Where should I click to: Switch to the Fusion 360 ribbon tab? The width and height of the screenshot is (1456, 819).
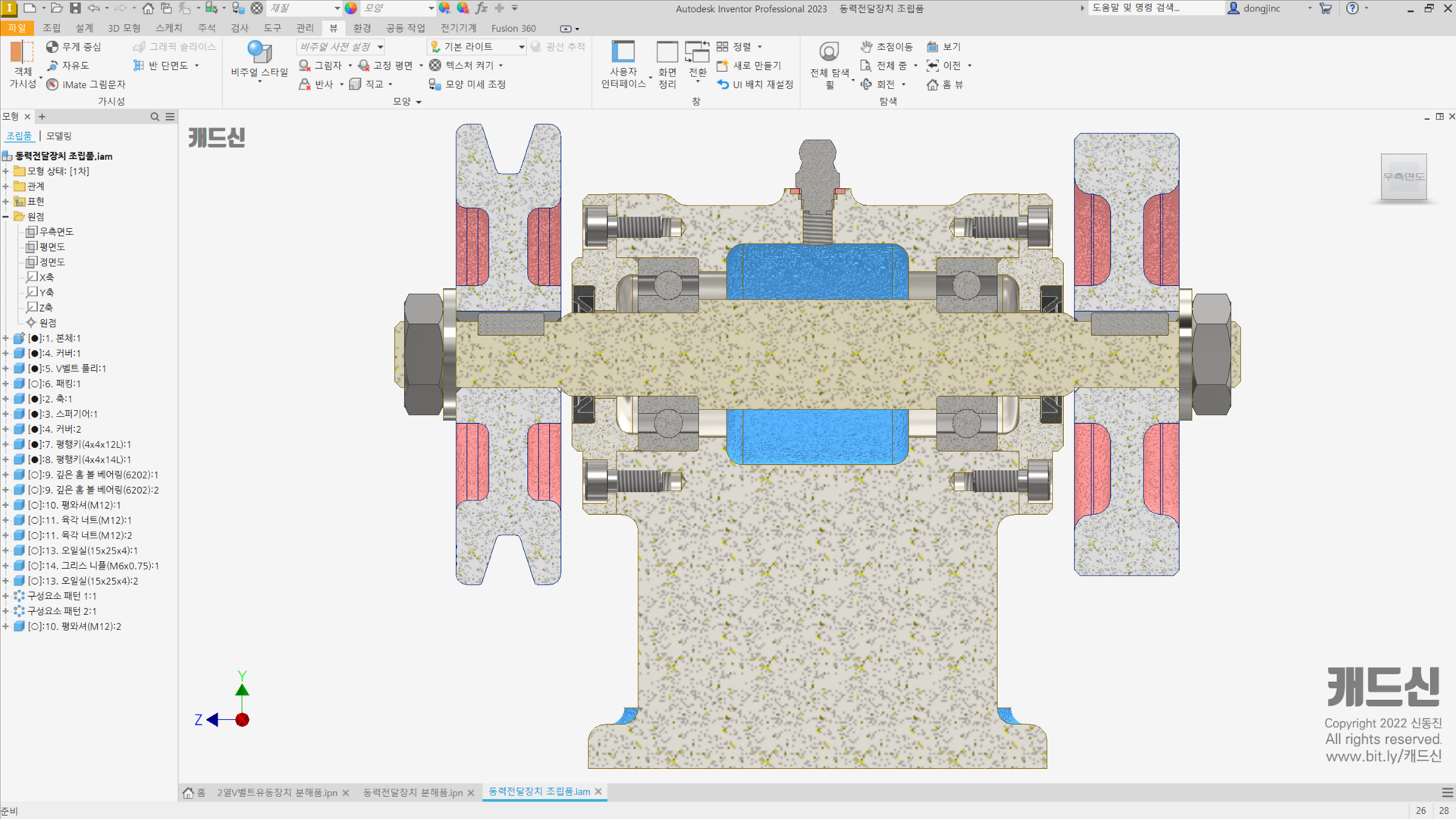(513, 28)
